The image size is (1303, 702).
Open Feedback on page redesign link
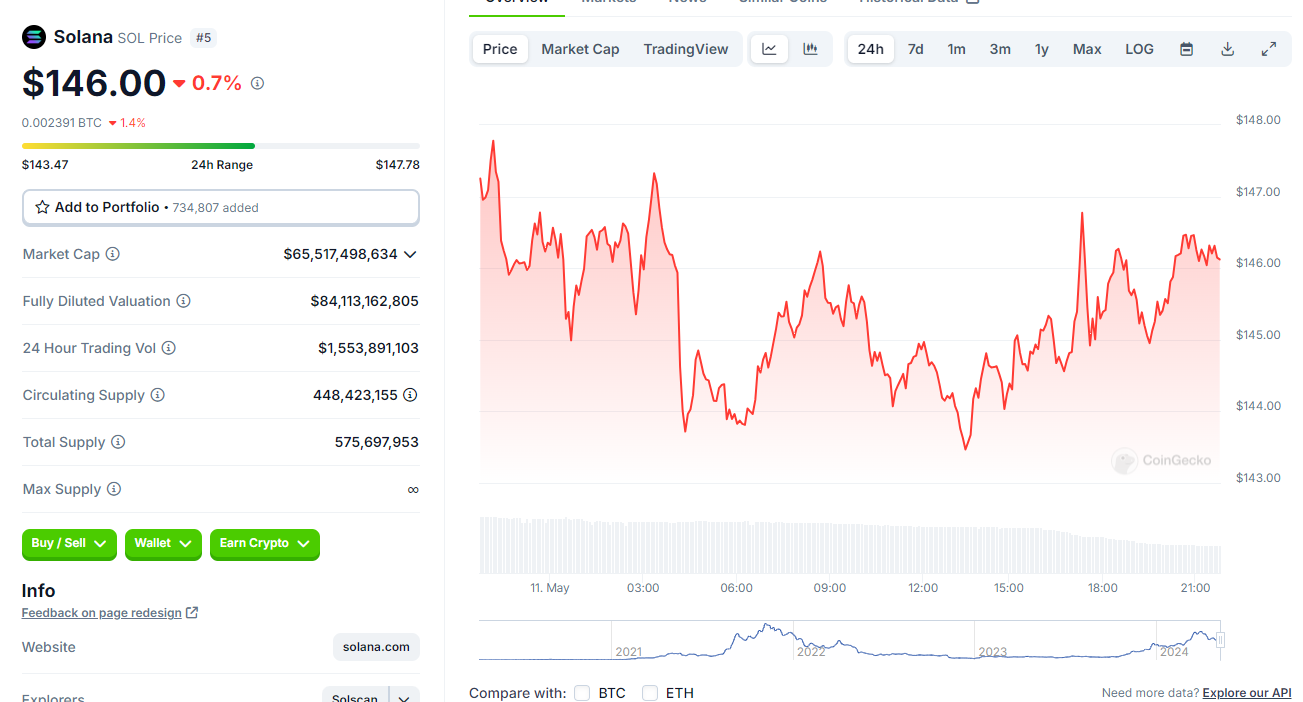(102, 613)
